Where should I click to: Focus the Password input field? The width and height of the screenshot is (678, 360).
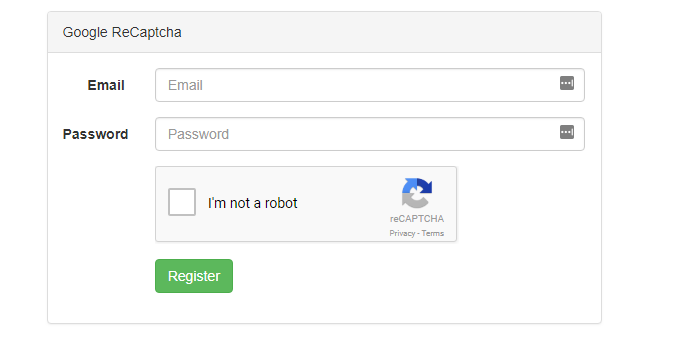(x=370, y=134)
